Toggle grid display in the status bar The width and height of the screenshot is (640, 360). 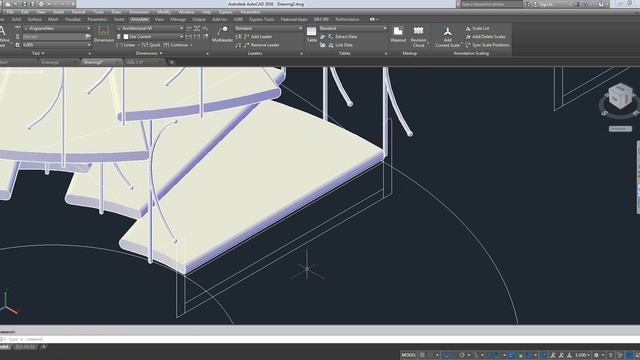[422, 355]
